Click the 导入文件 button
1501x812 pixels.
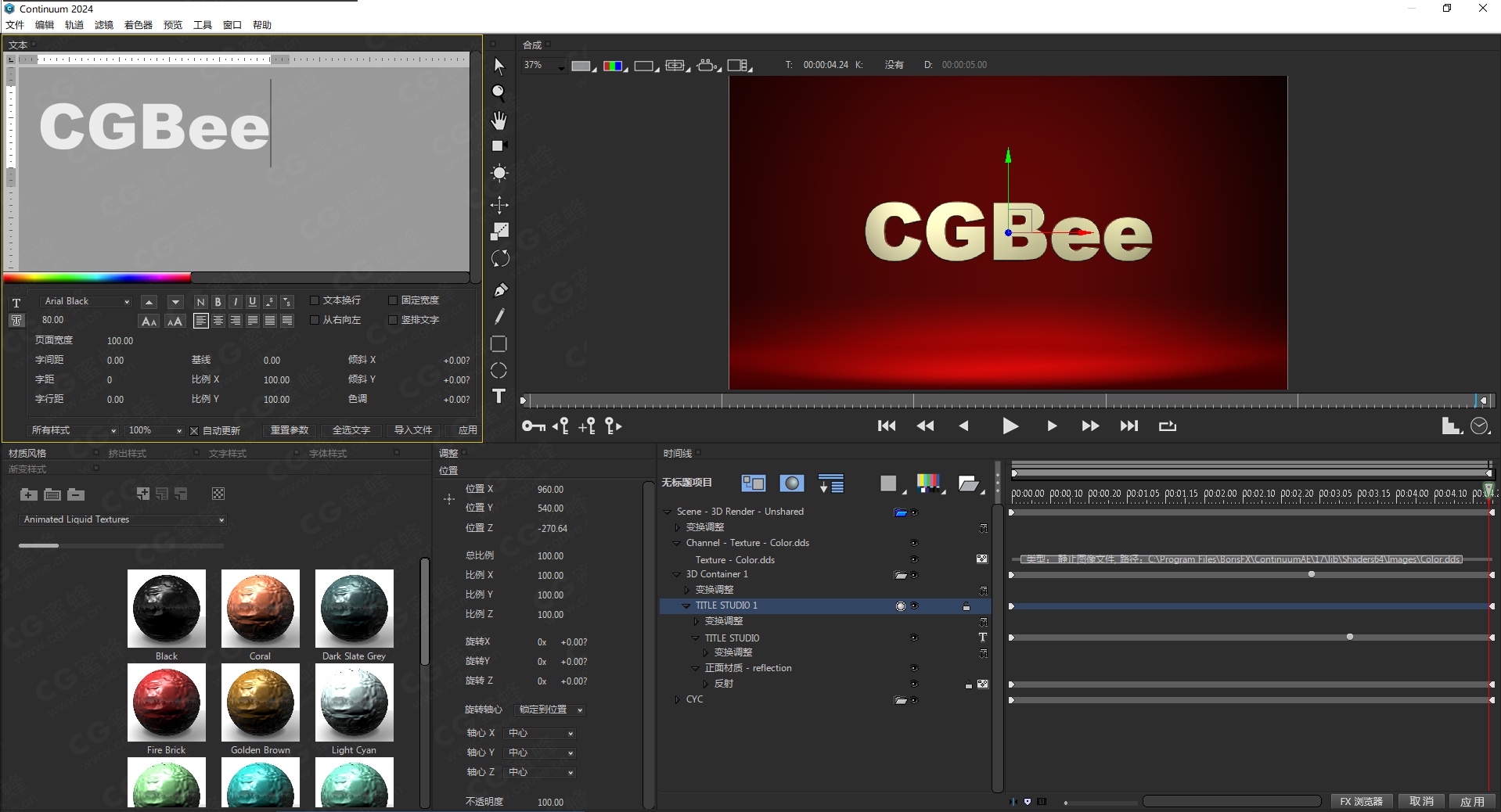413,430
